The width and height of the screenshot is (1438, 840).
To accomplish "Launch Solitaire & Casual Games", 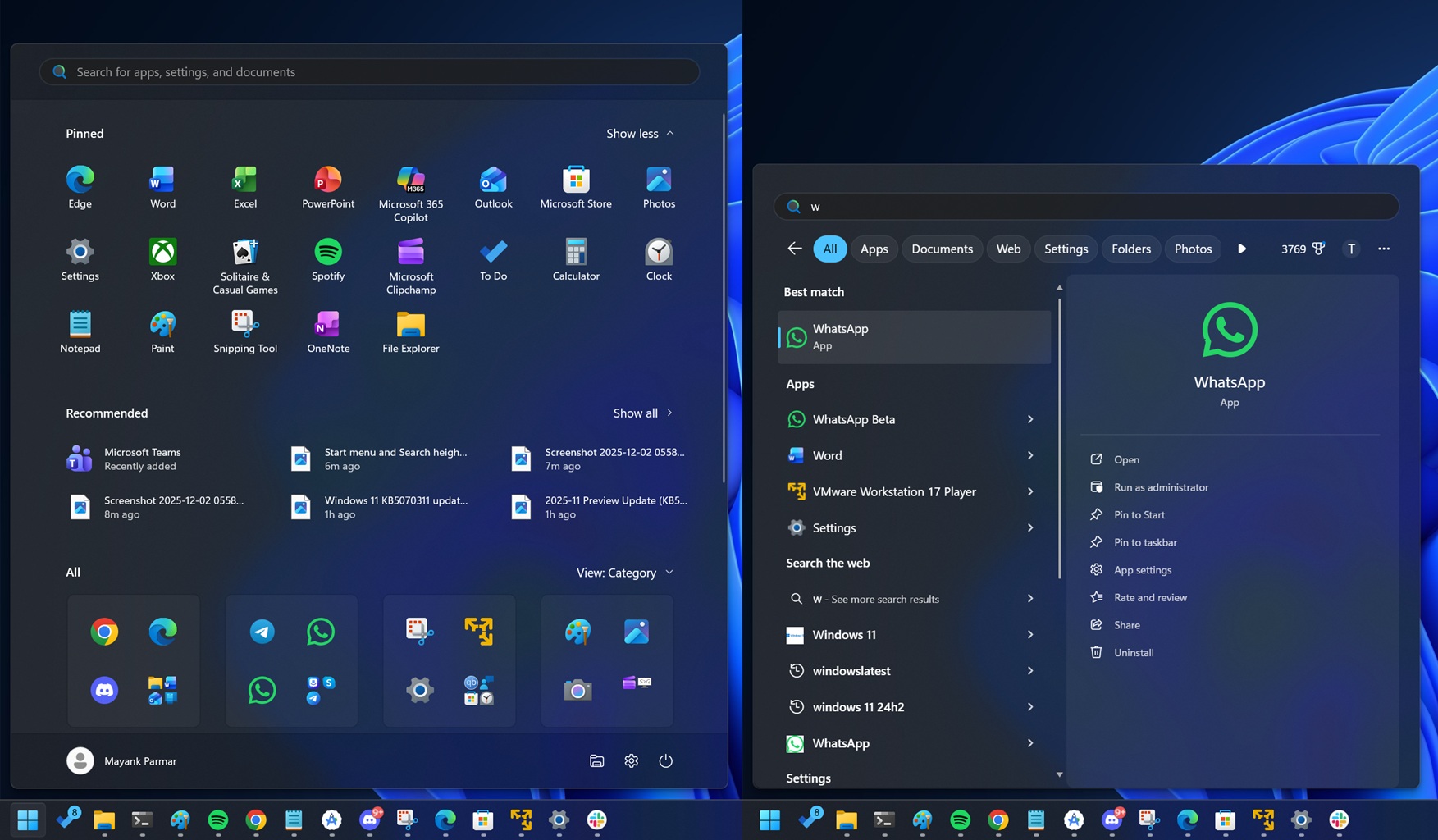I will [245, 261].
